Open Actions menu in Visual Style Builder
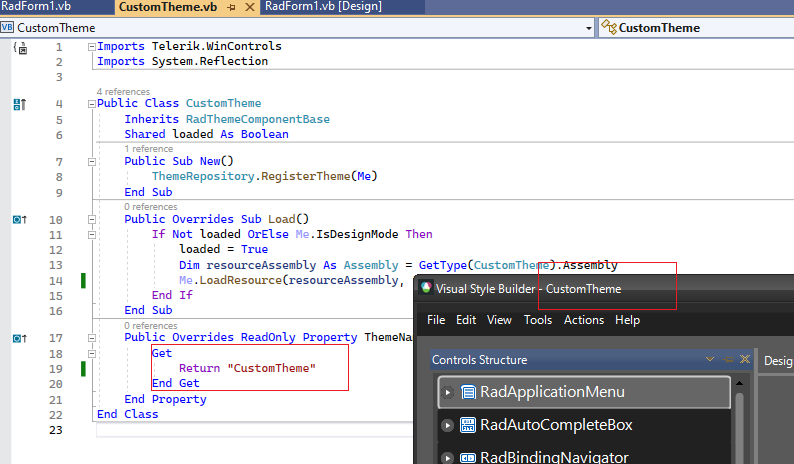 [584, 320]
